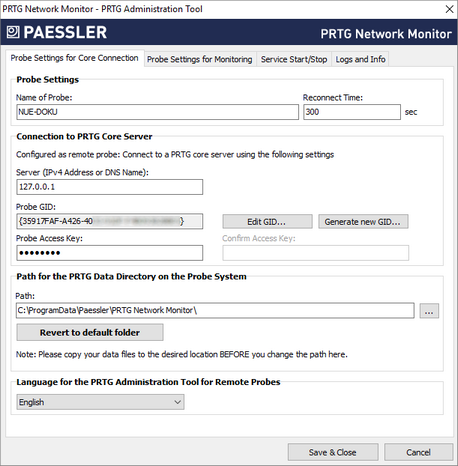Close the PRTG Administration Tool window
The image size is (458, 466).
pyautogui.click(x=449, y=9)
